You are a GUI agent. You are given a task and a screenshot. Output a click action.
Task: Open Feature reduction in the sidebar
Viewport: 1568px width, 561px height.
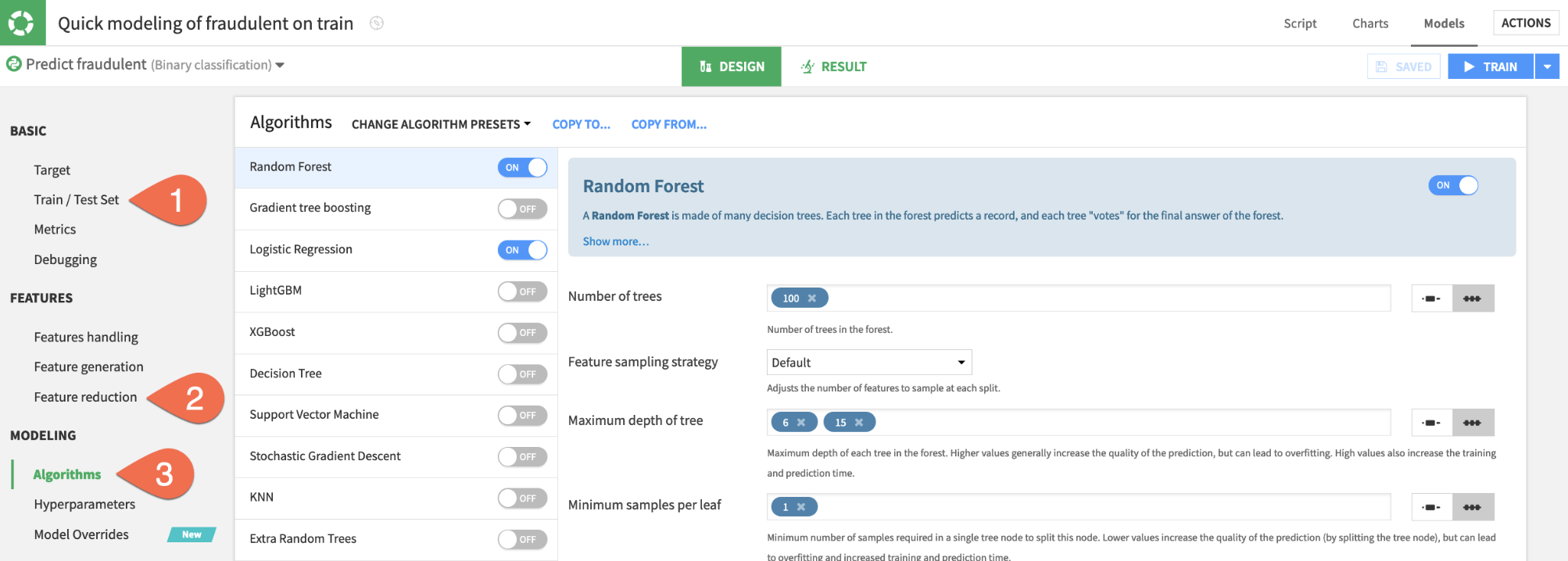(85, 397)
